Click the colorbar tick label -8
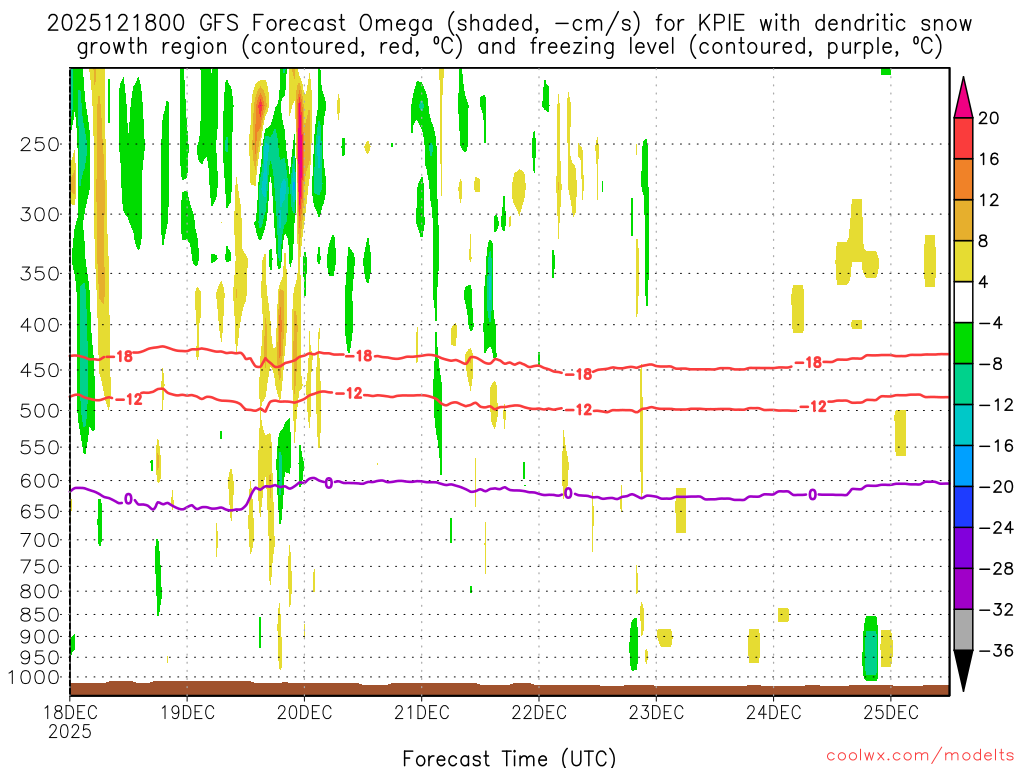Viewport: 1024px width, 768px height. [x=990, y=364]
